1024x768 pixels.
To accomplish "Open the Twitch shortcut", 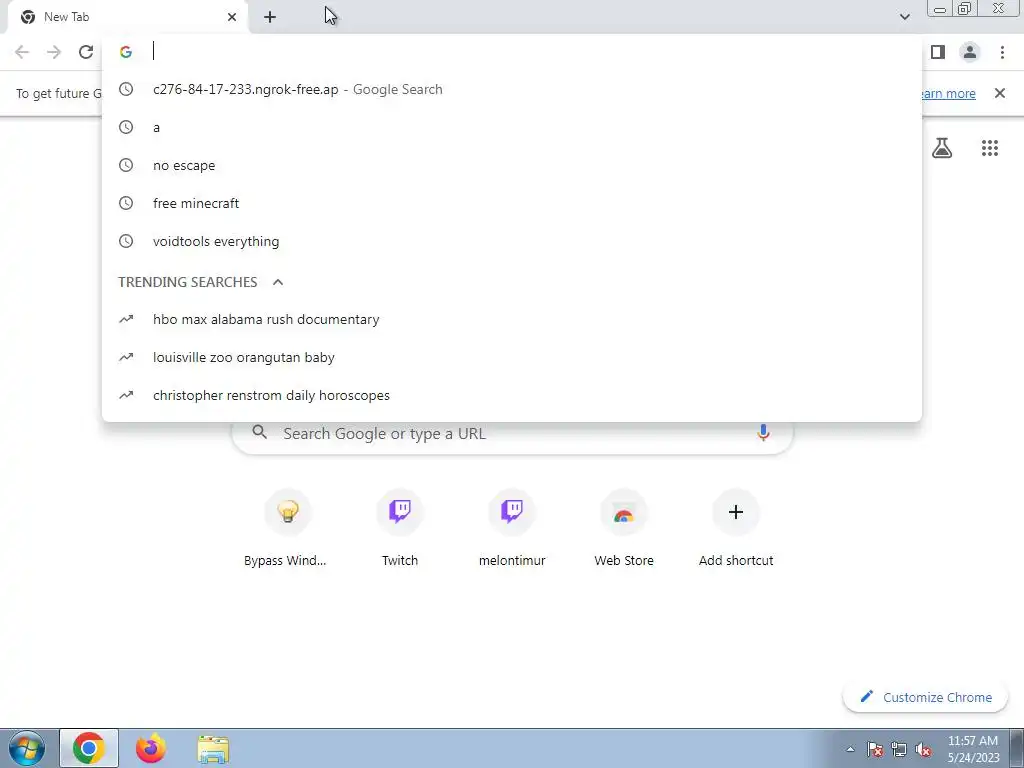I will (400, 529).
